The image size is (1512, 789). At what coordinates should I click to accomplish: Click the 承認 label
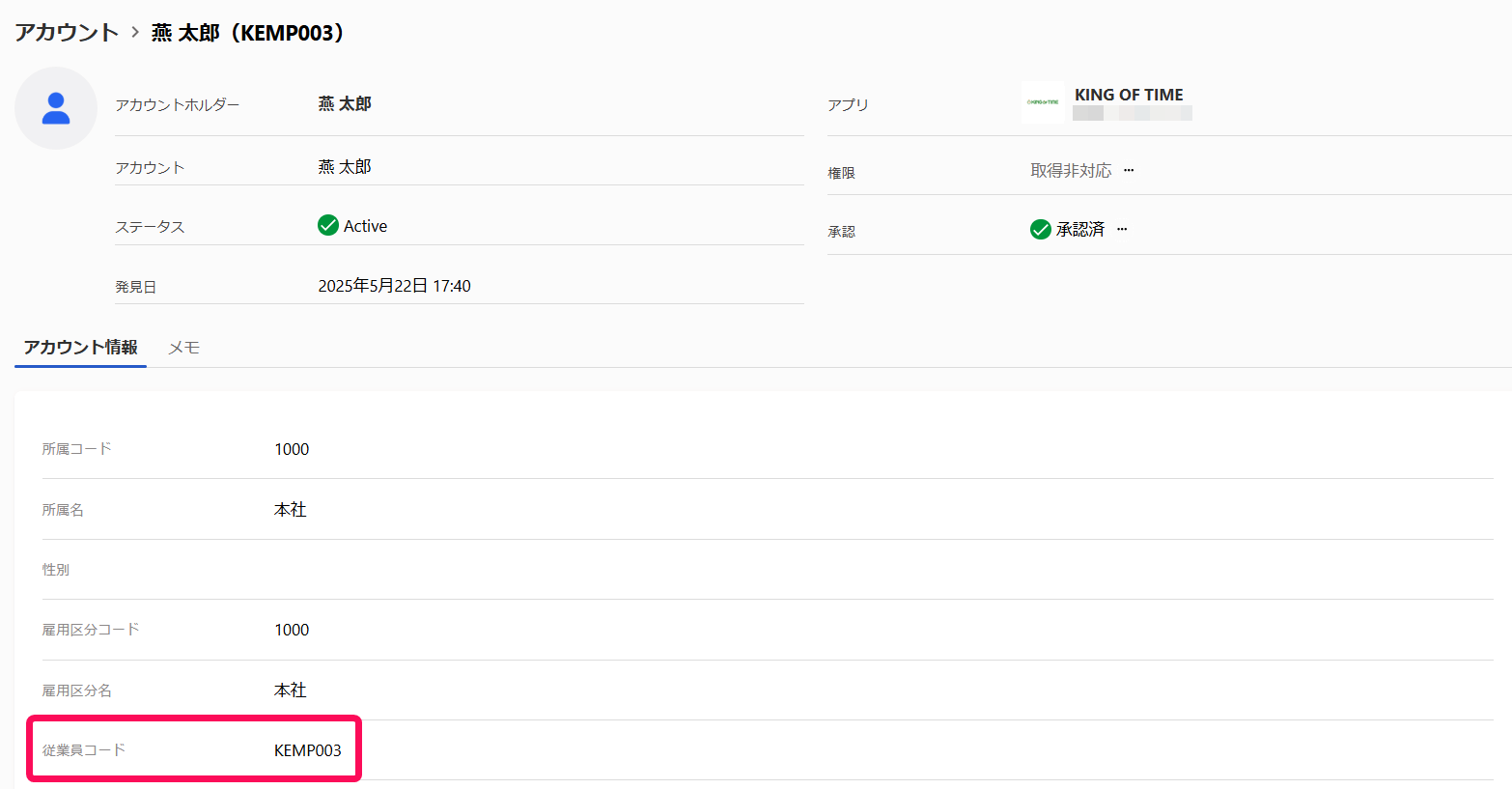pos(841,232)
